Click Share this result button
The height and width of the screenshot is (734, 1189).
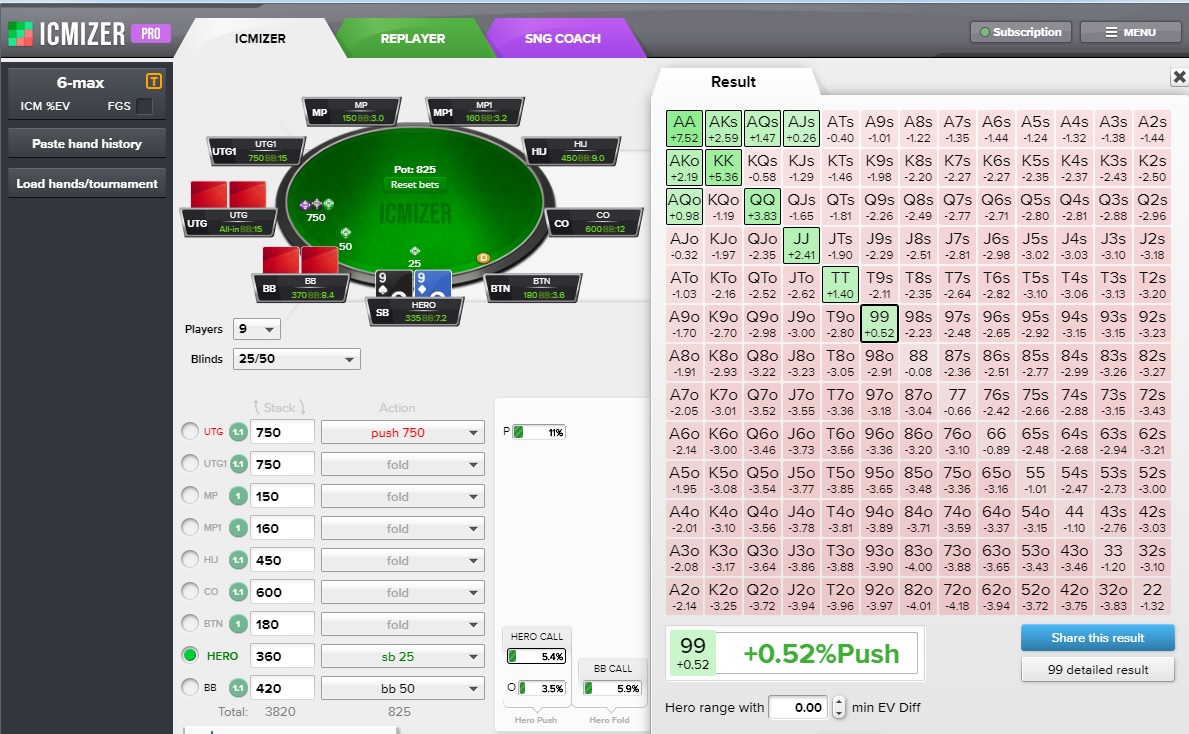[x=1097, y=638]
